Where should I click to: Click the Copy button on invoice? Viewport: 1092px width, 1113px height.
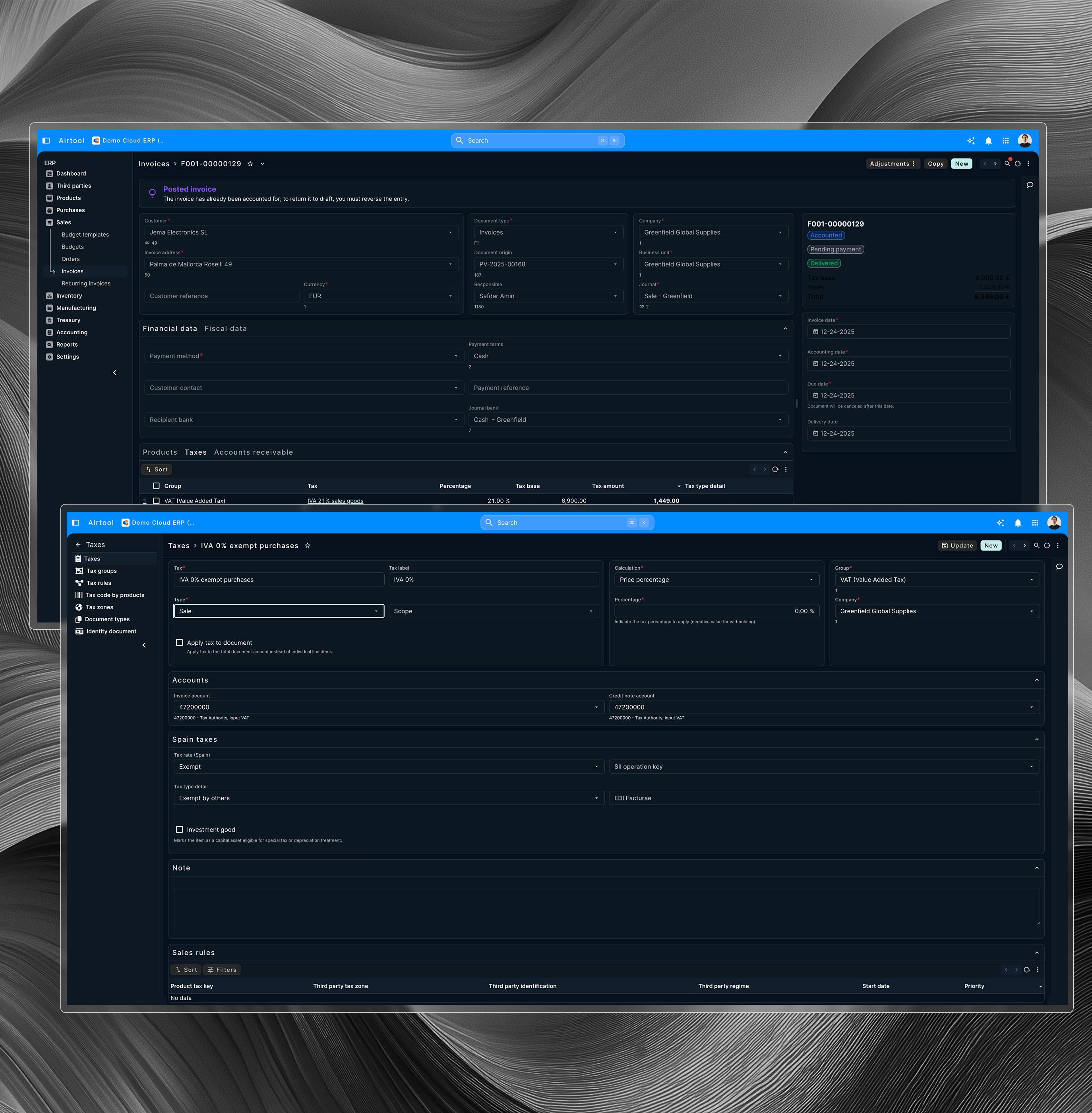click(935, 164)
